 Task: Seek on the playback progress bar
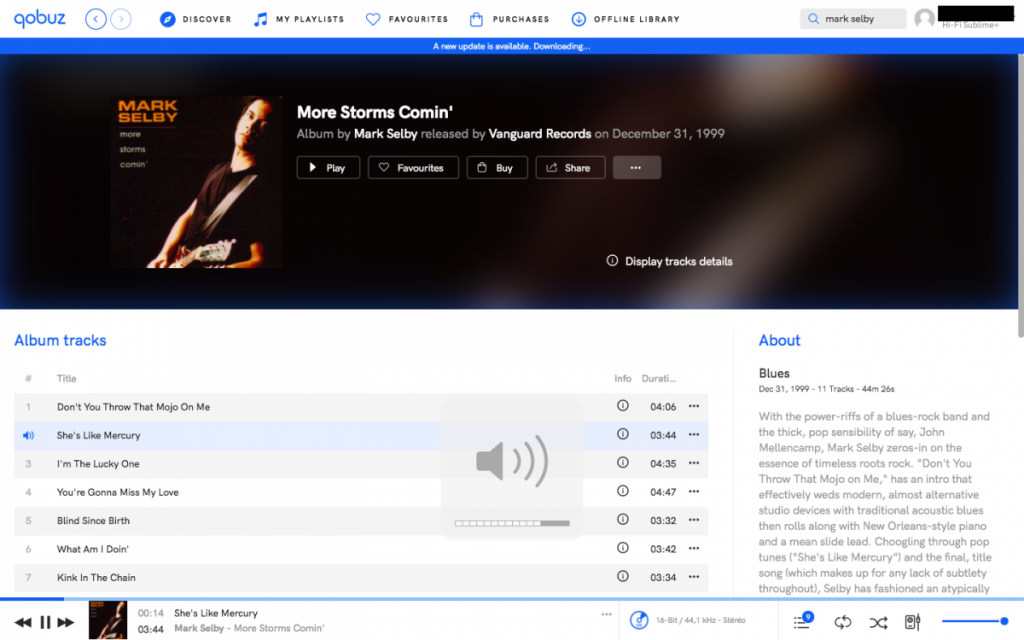(x=512, y=598)
